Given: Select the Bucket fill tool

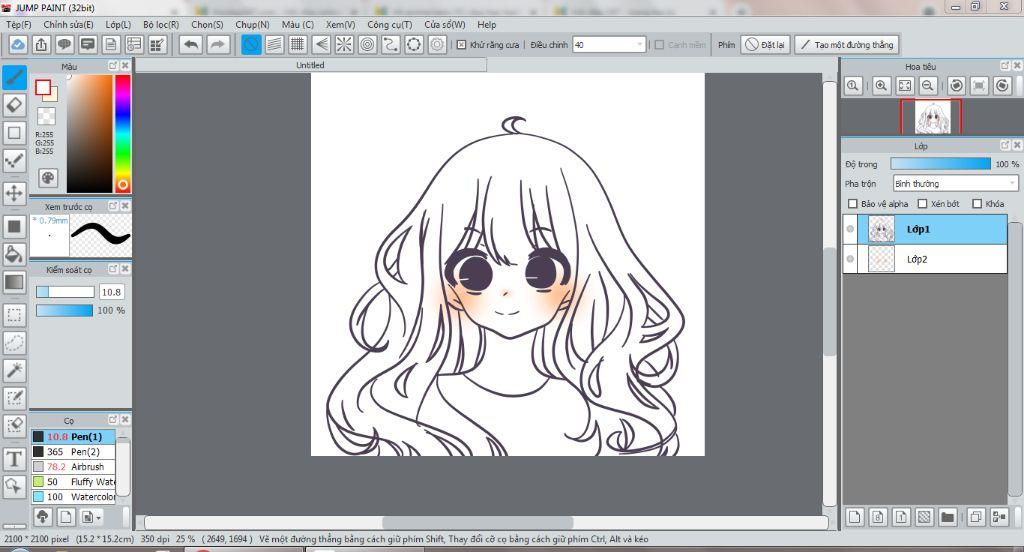Looking at the screenshot, I should tap(14, 254).
